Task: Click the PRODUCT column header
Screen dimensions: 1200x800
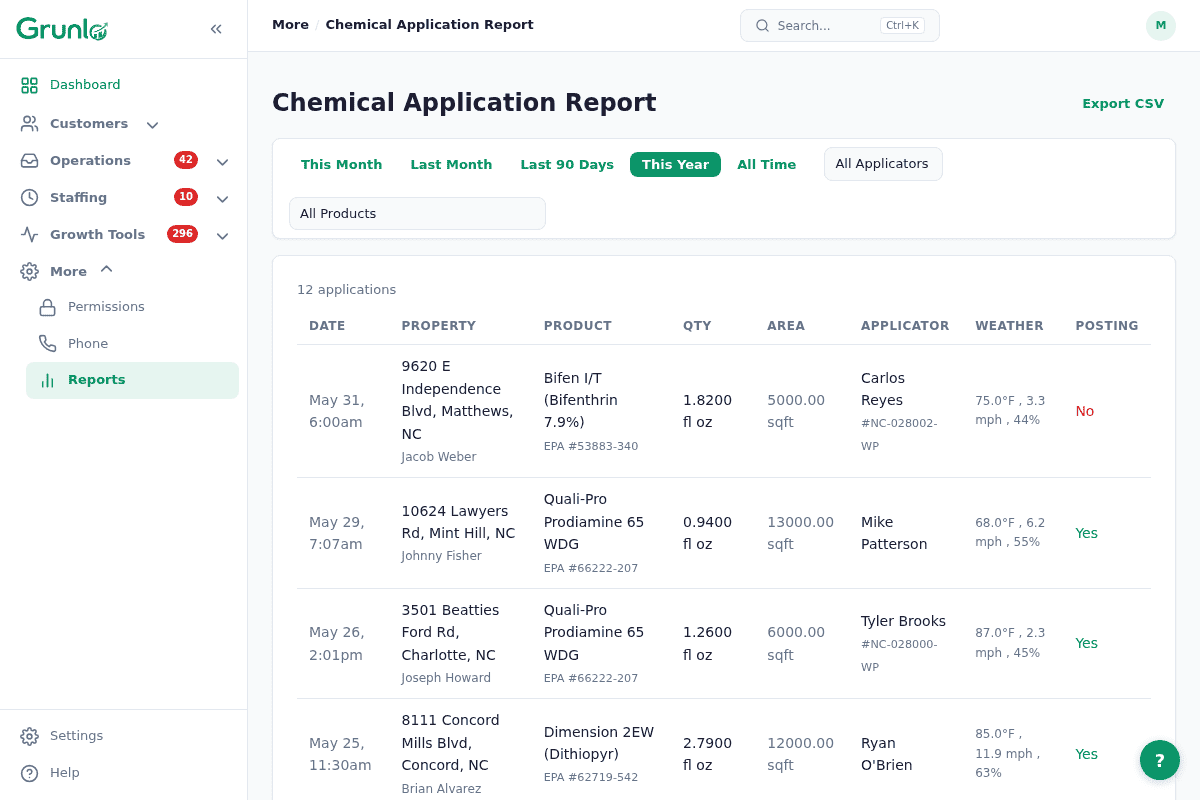Action: tap(578, 326)
